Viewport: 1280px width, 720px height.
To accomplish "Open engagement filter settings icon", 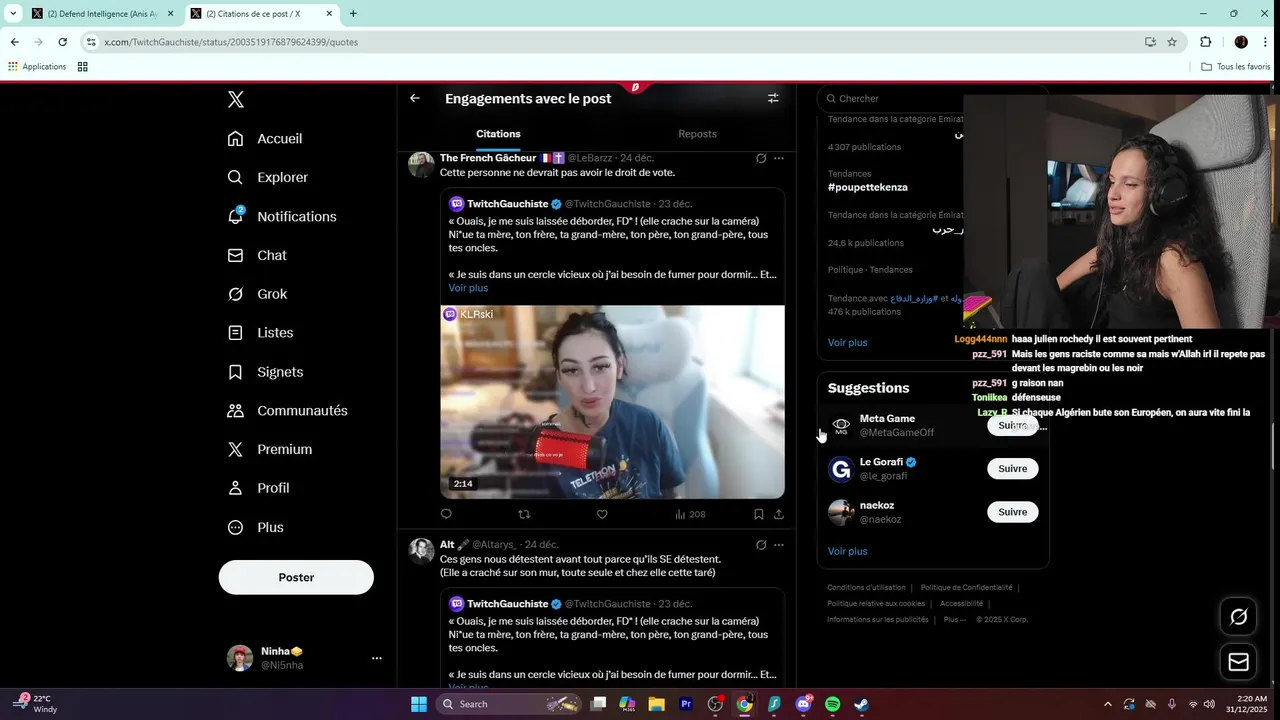I will 773,98.
